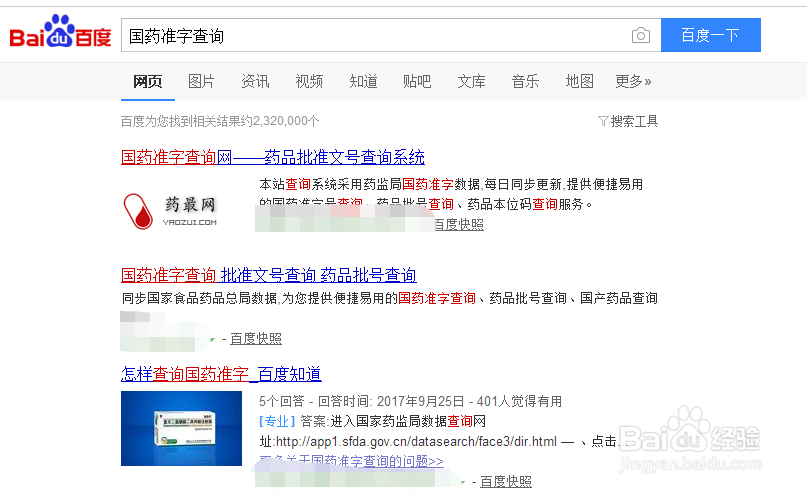This screenshot has width=807, height=492.
Task: Open the 知道 tab
Action: coord(363,81)
